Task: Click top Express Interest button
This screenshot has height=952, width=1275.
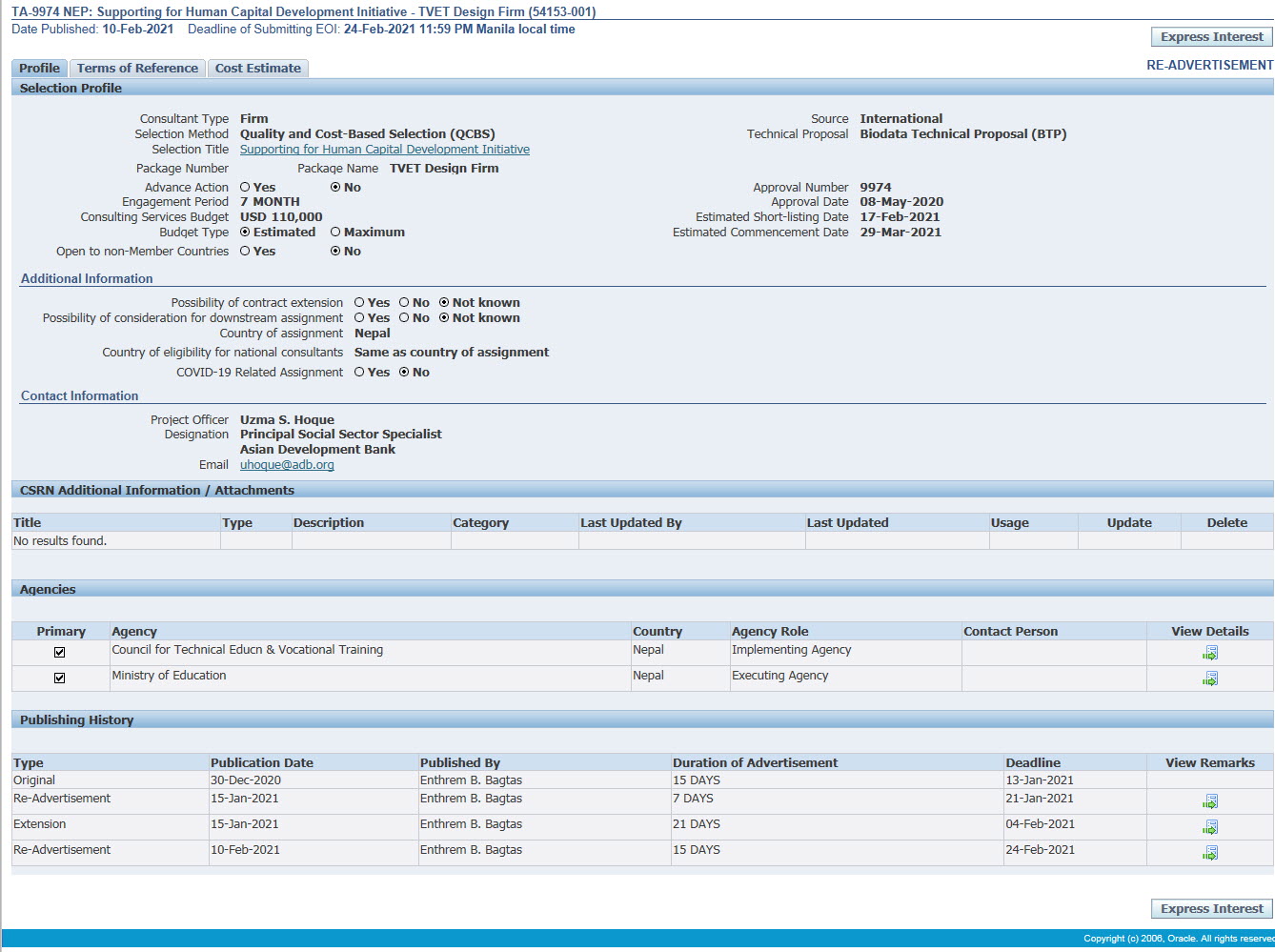Action: pyautogui.click(x=1211, y=37)
